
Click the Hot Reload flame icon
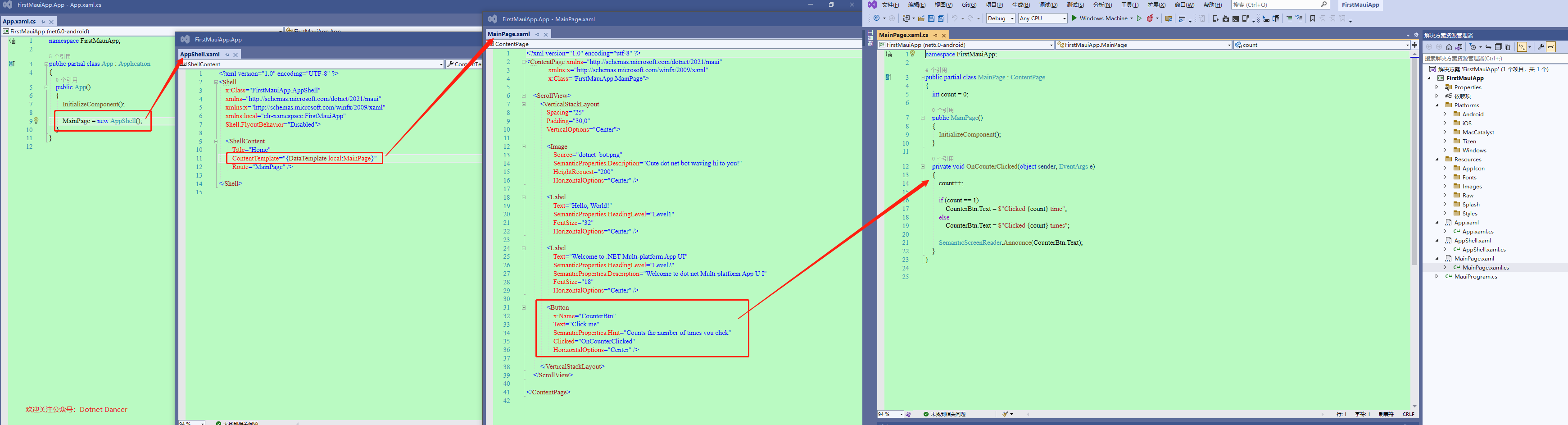pyautogui.click(x=1151, y=18)
